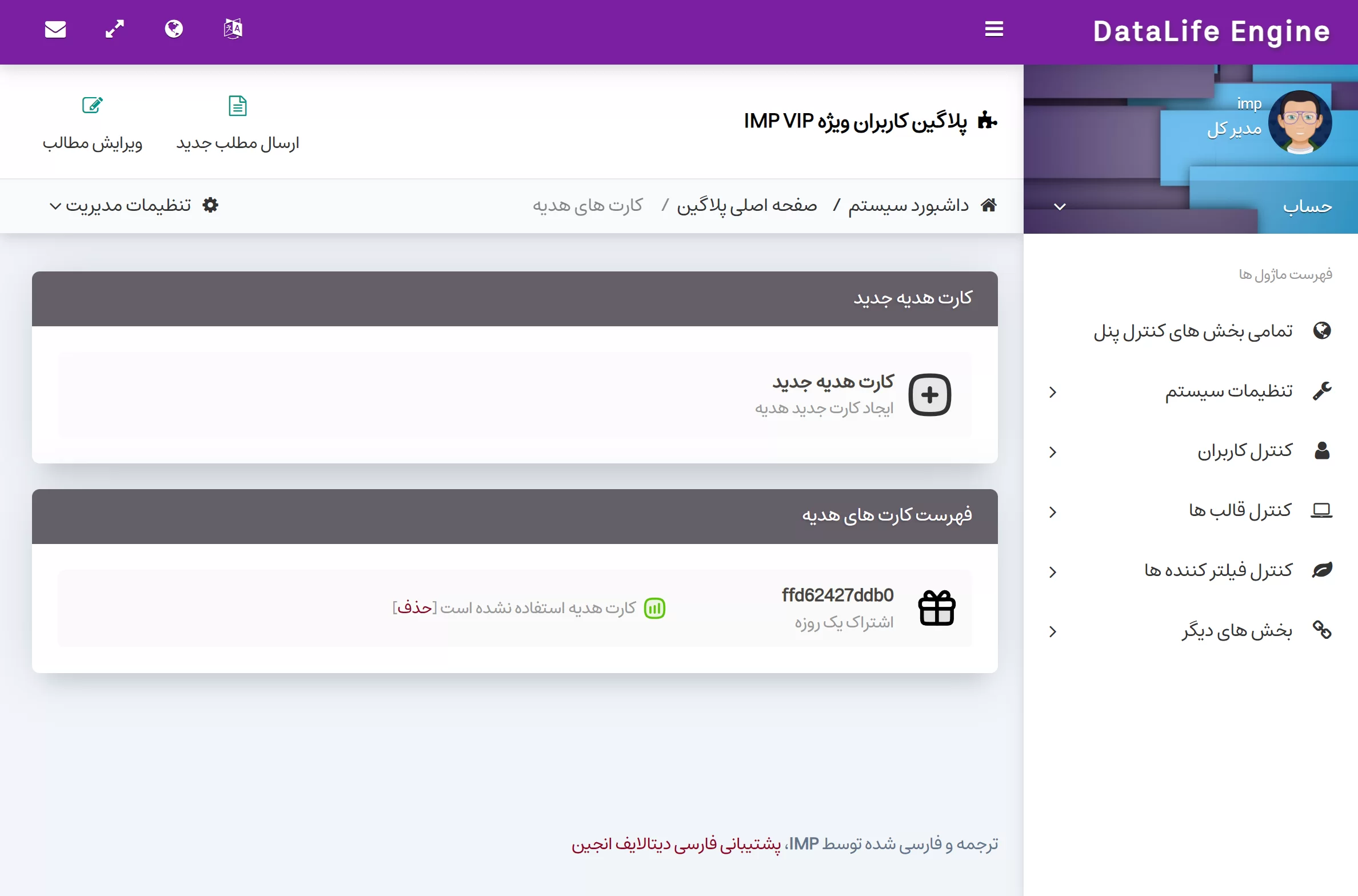Click the green unused status icon

tap(654, 608)
